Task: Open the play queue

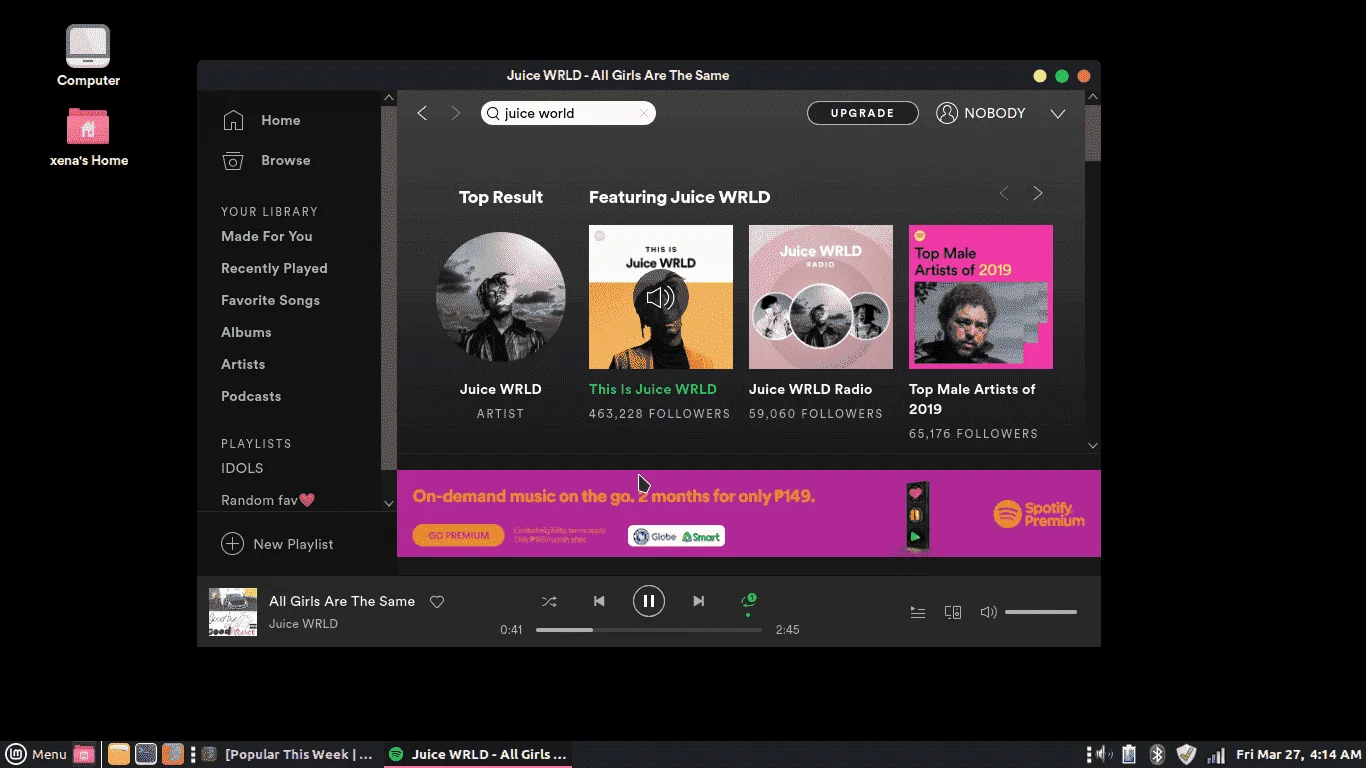Action: click(917, 612)
